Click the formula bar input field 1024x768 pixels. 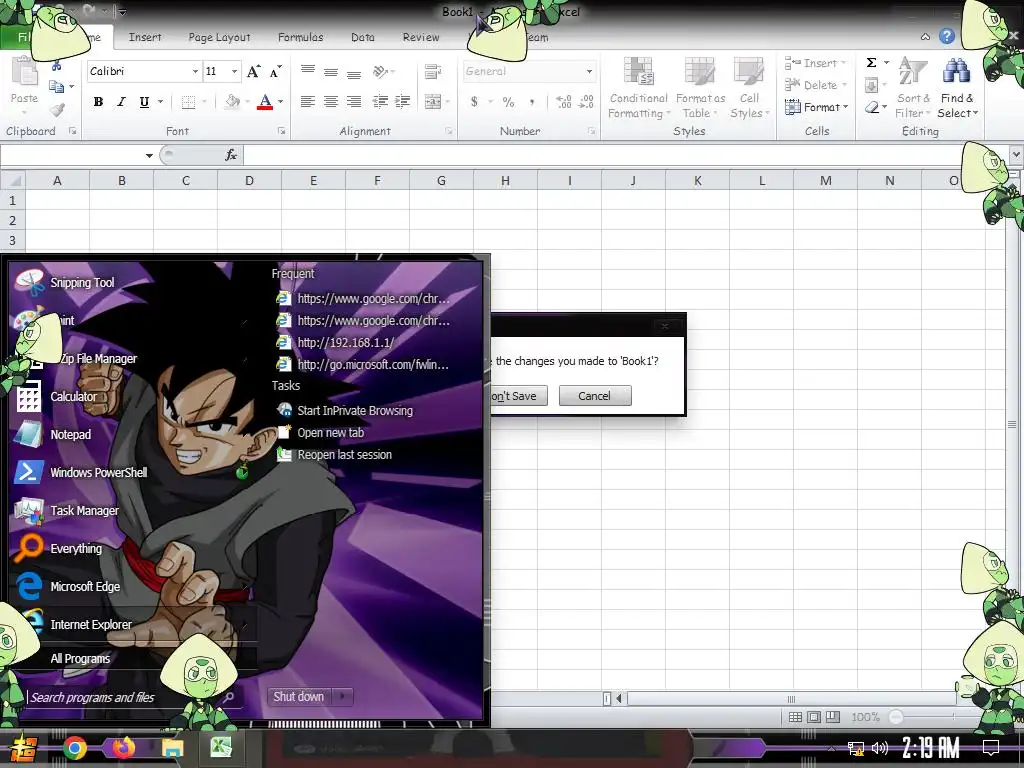[x=626, y=155]
